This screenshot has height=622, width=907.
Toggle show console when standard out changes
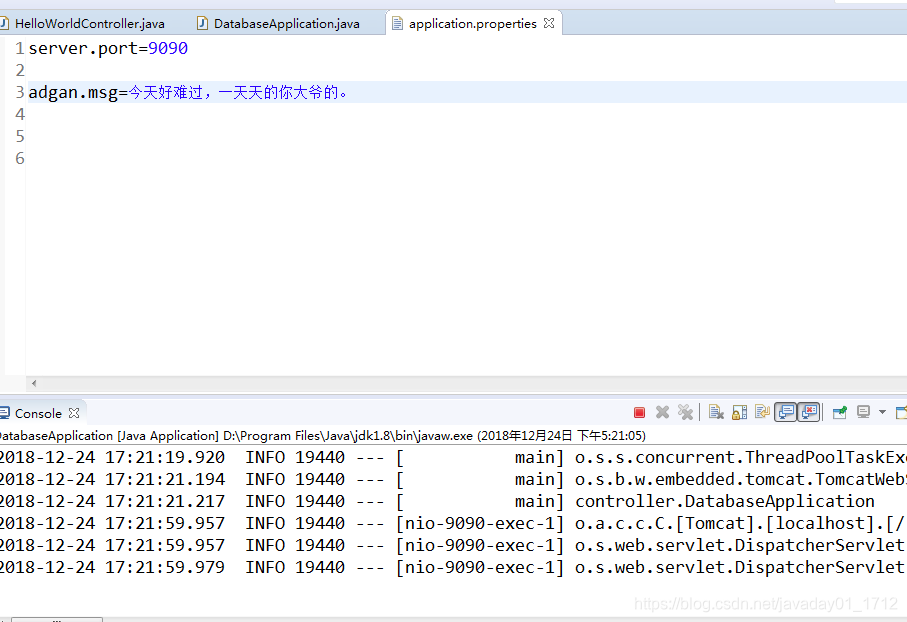pyautogui.click(x=786, y=413)
